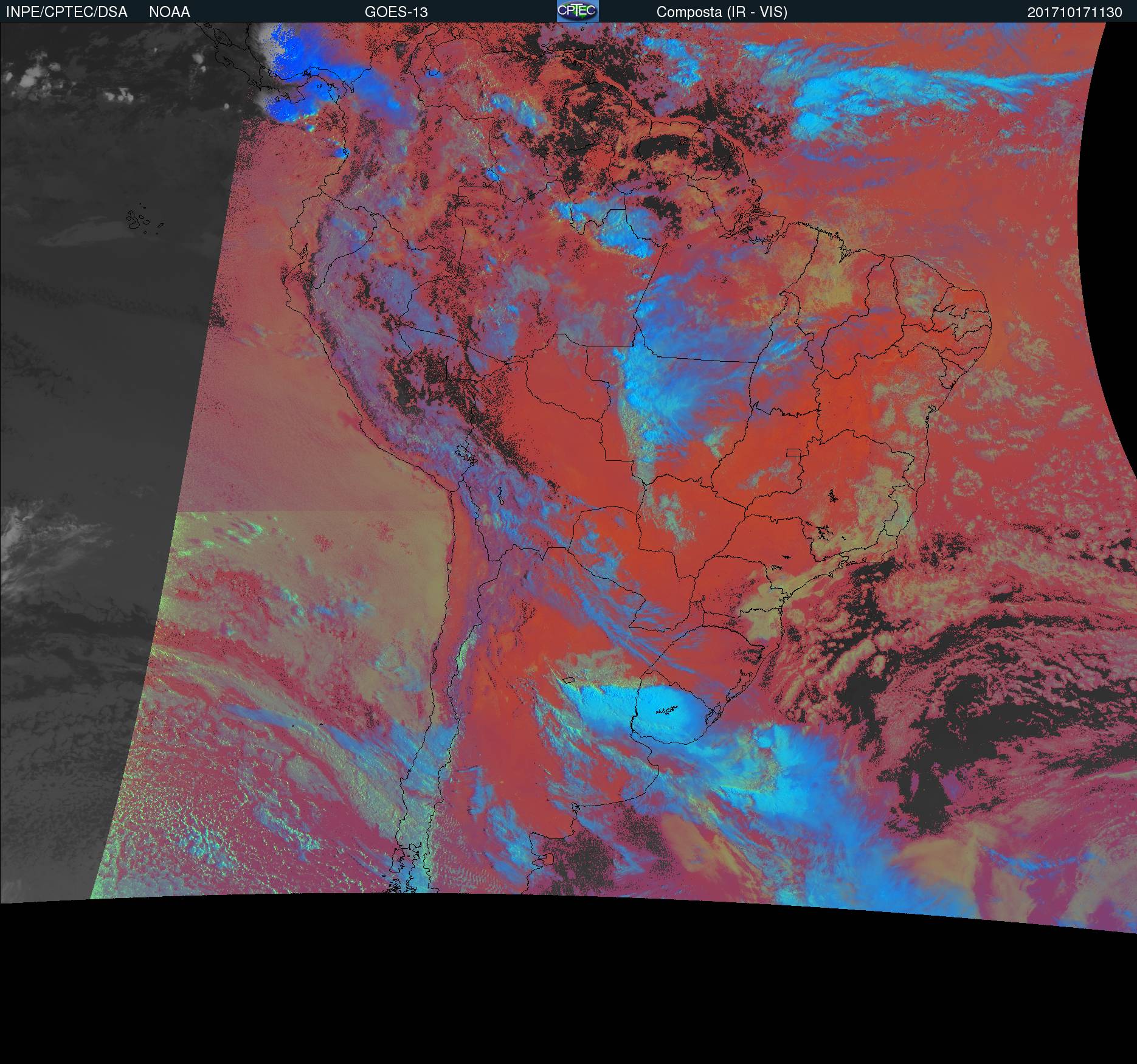This screenshot has width=1137, height=1064.
Task: Click the Composta (IR - VIS) title
Action: pyautogui.click(x=722, y=12)
